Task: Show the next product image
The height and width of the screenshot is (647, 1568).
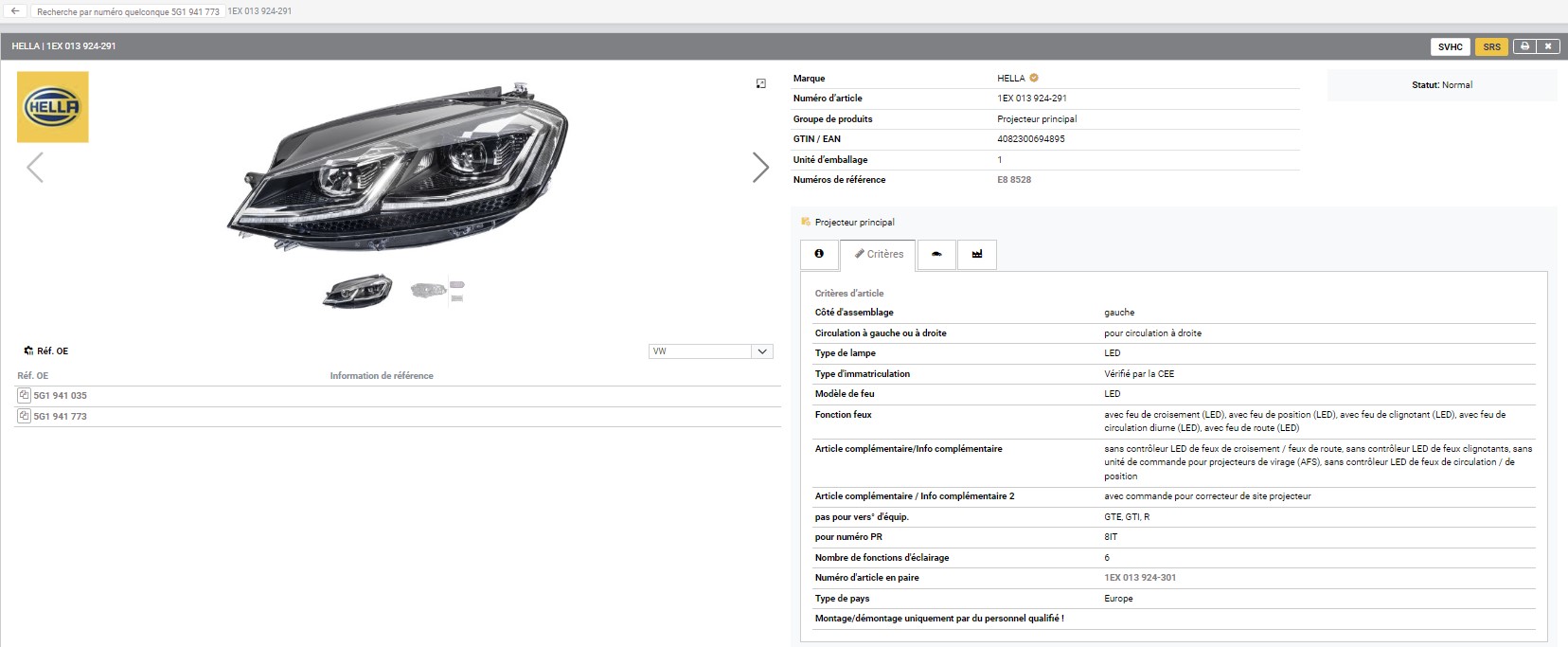Action: [760, 168]
